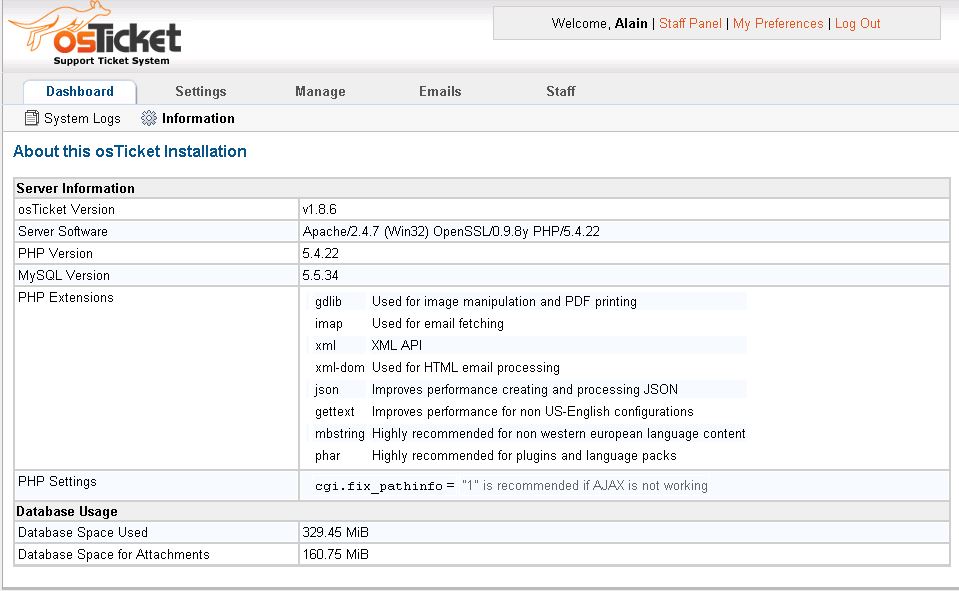Select the 160.75 MiB value
959x591 pixels.
(x=335, y=554)
